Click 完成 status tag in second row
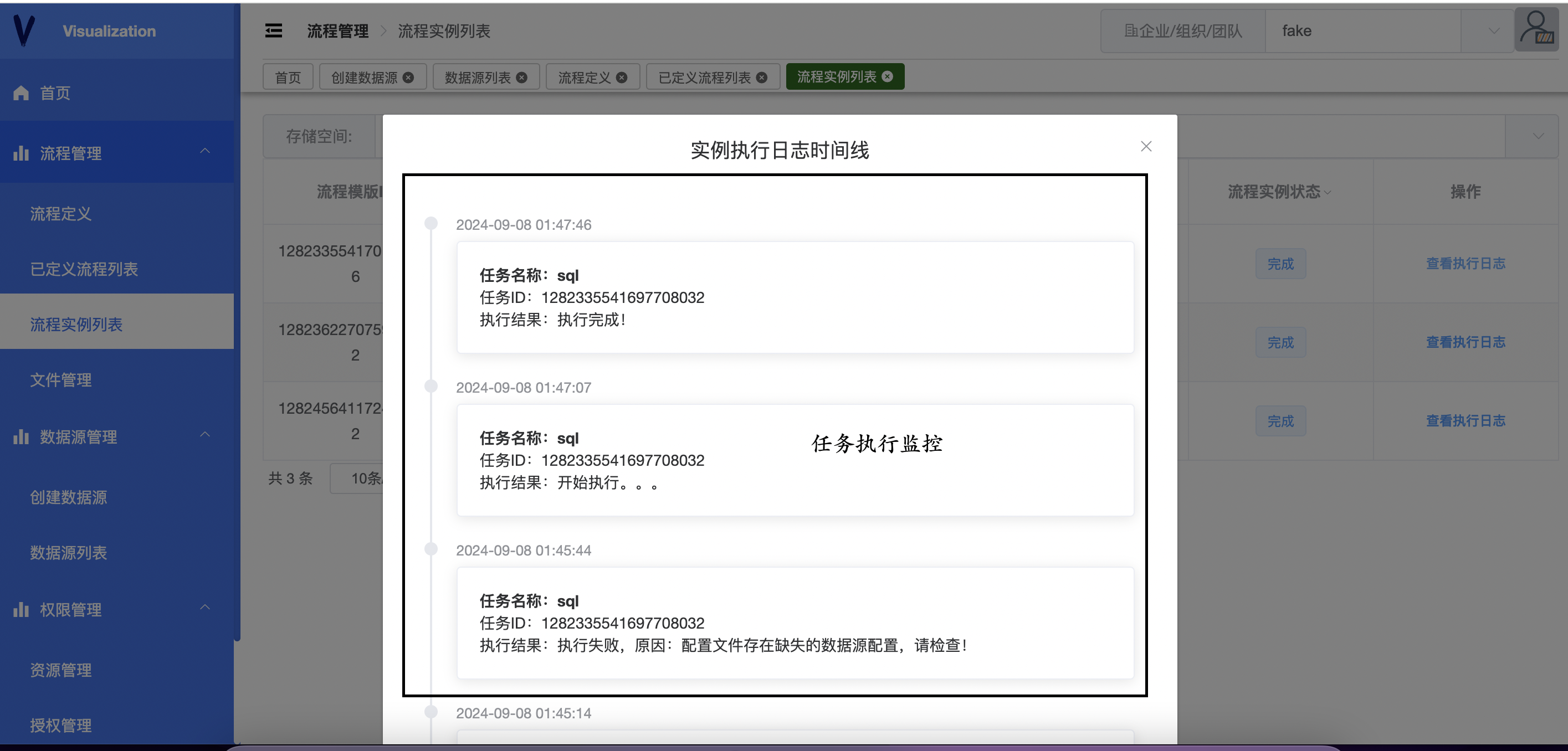Image resolution: width=1568 pixels, height=751 pixels. [x=1280, y=342]
